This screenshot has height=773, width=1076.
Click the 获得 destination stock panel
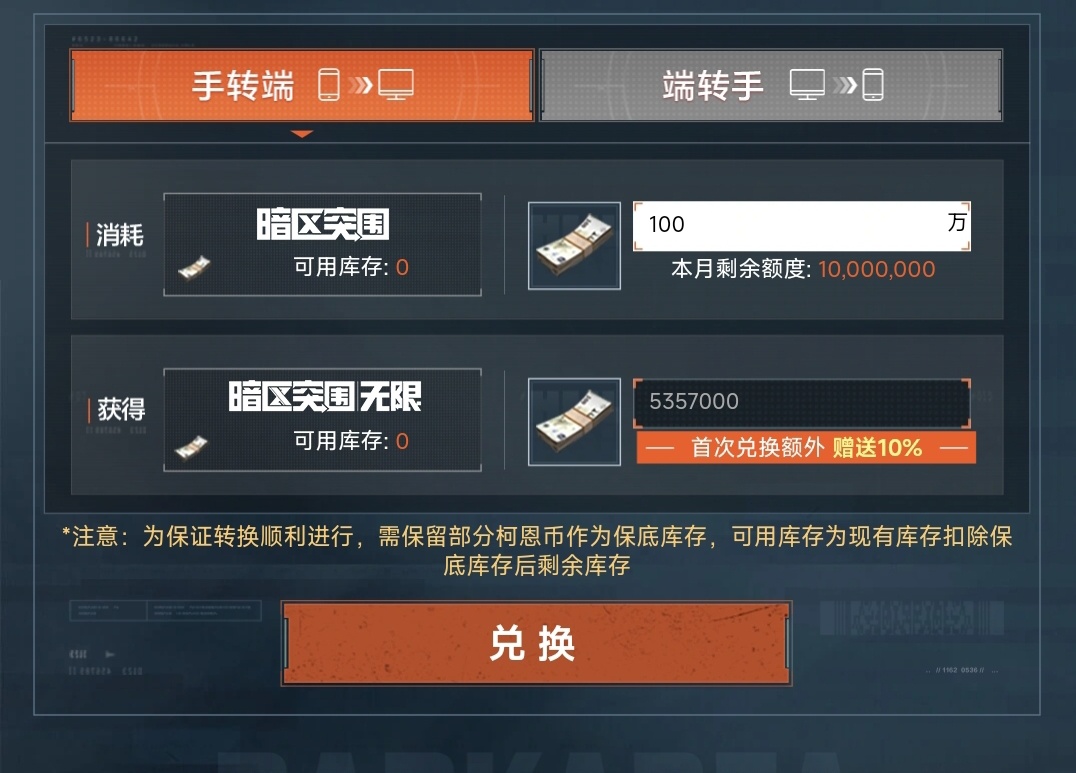point(323,420)
